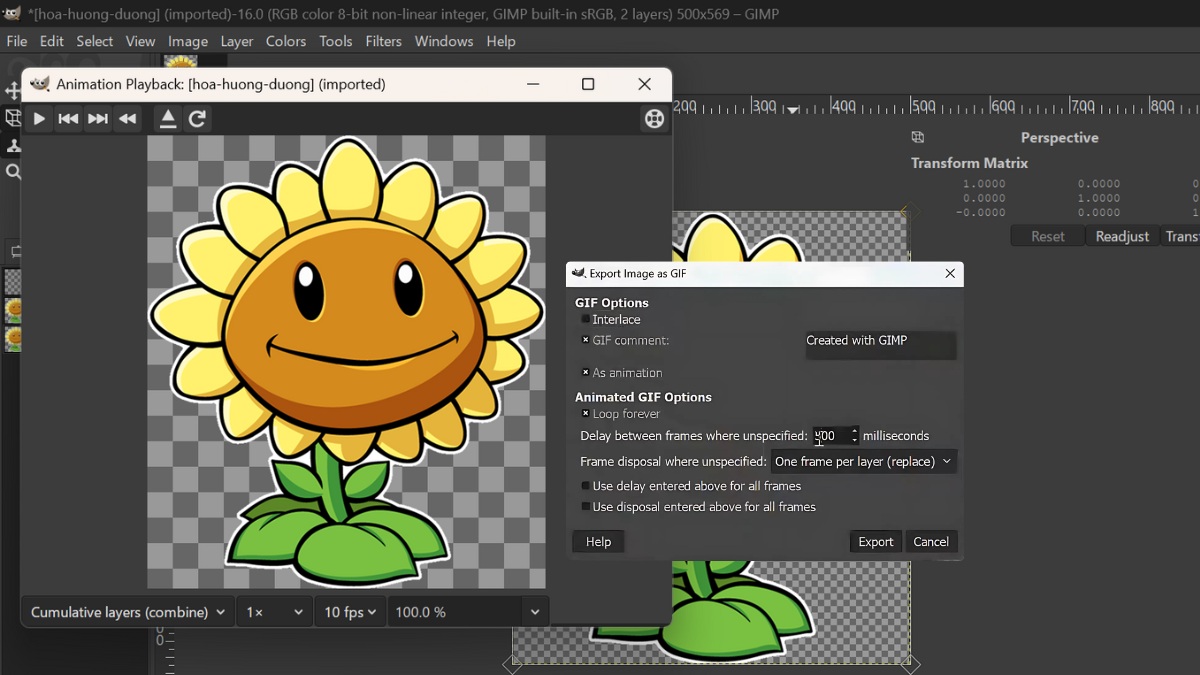Screen dimensions: 1200x675
Task: Open the Cumulative layers (combine) dropdown
Action: click(x=128, y=612)
